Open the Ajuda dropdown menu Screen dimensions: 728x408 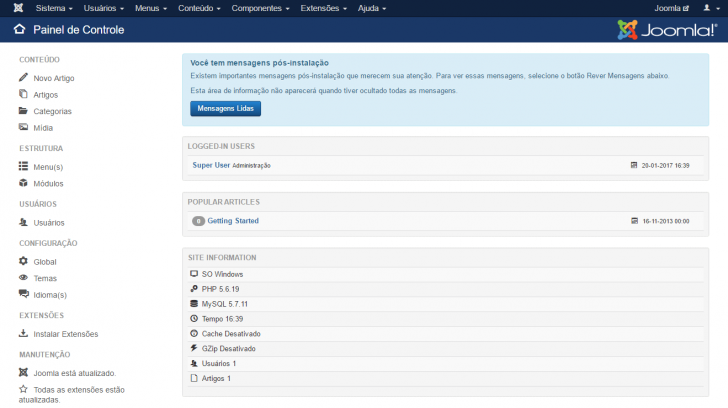[371, 8]
